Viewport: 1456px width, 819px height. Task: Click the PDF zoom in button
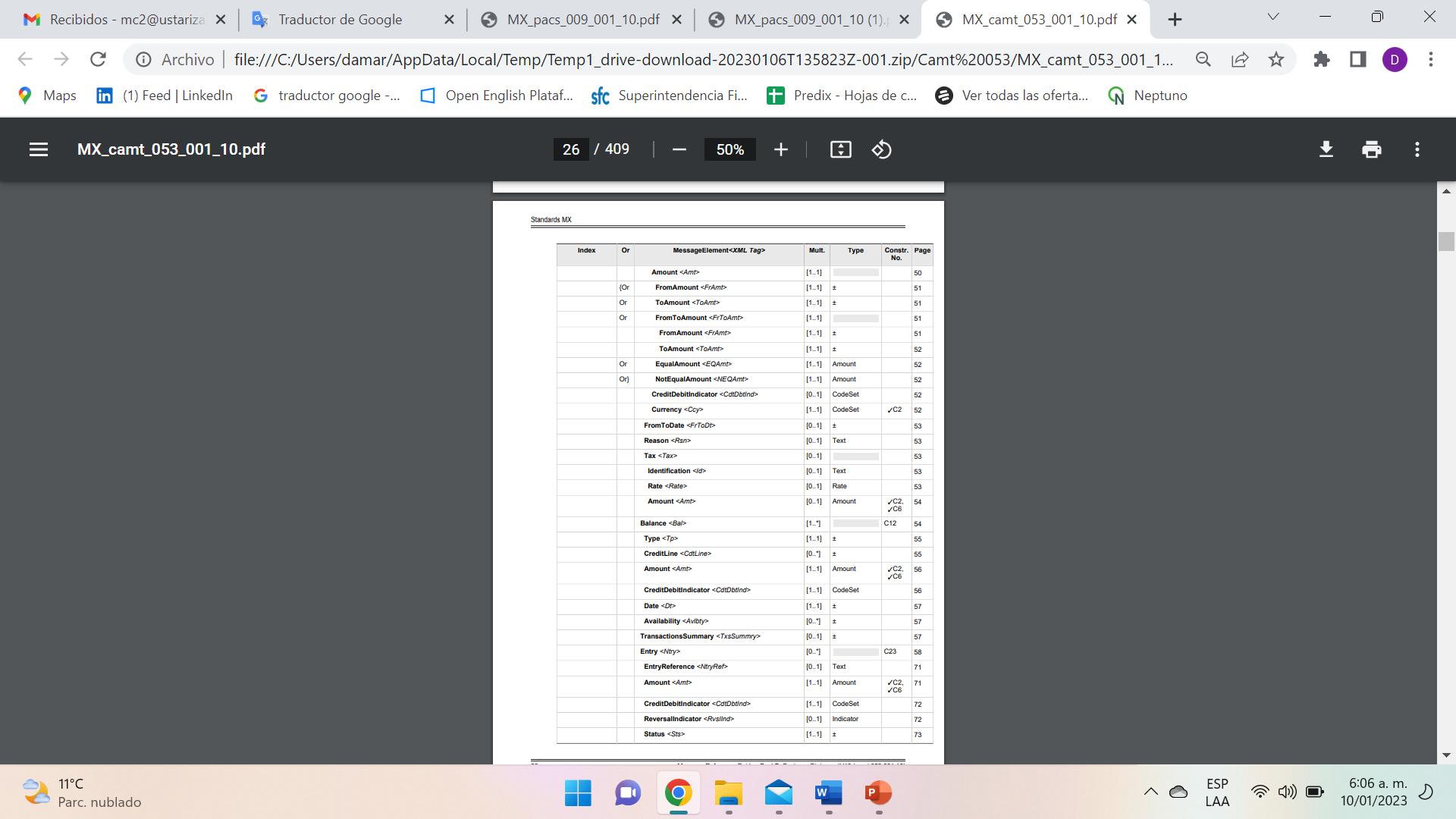coord(780,149)
